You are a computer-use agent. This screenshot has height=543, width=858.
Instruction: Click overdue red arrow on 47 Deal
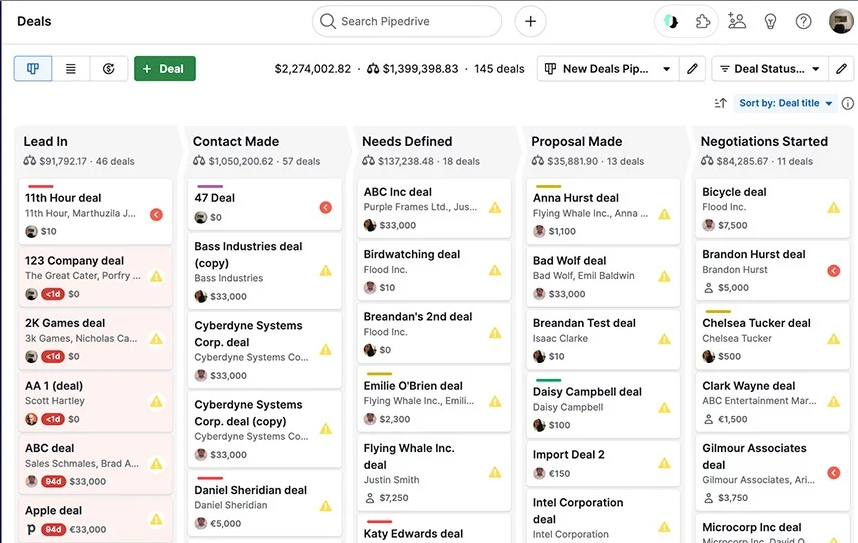click(326, 207)
